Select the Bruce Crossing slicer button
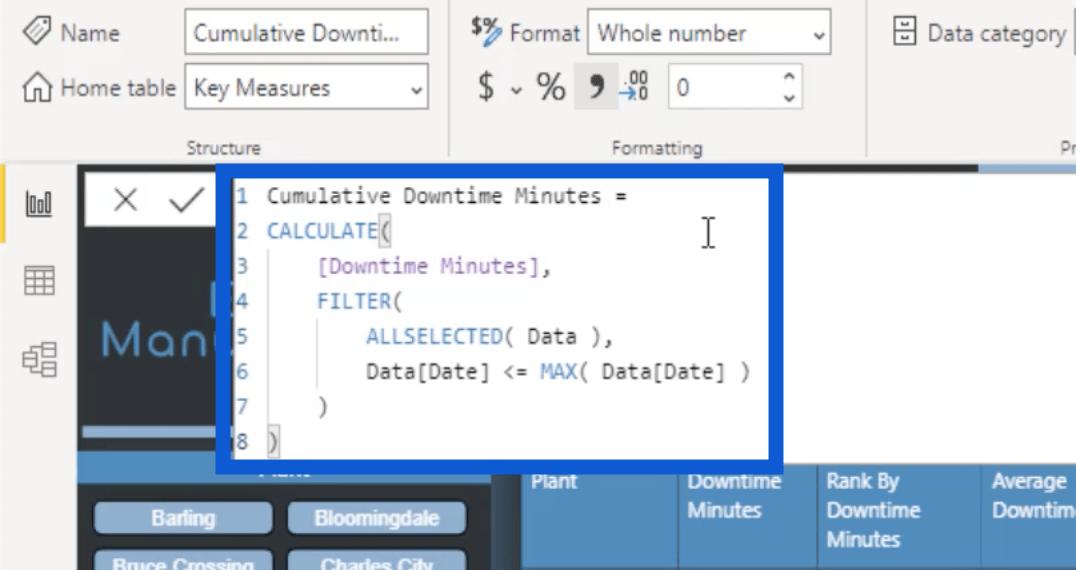Screen dimensions: 1076x570 pos(183,560)
